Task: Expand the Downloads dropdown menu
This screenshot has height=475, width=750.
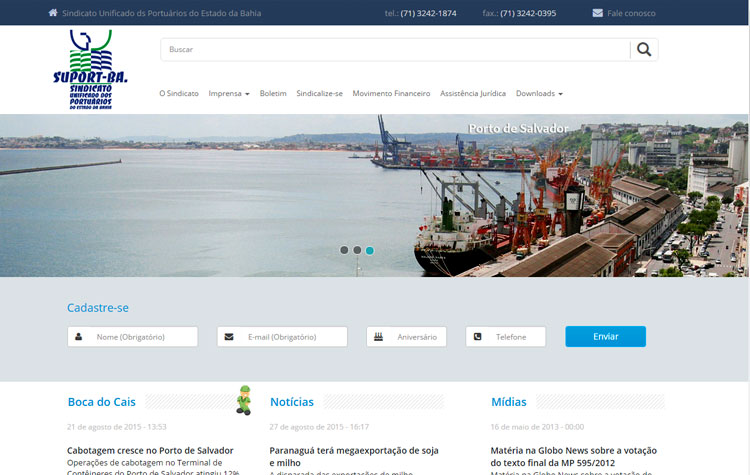Action: point(539,93)
